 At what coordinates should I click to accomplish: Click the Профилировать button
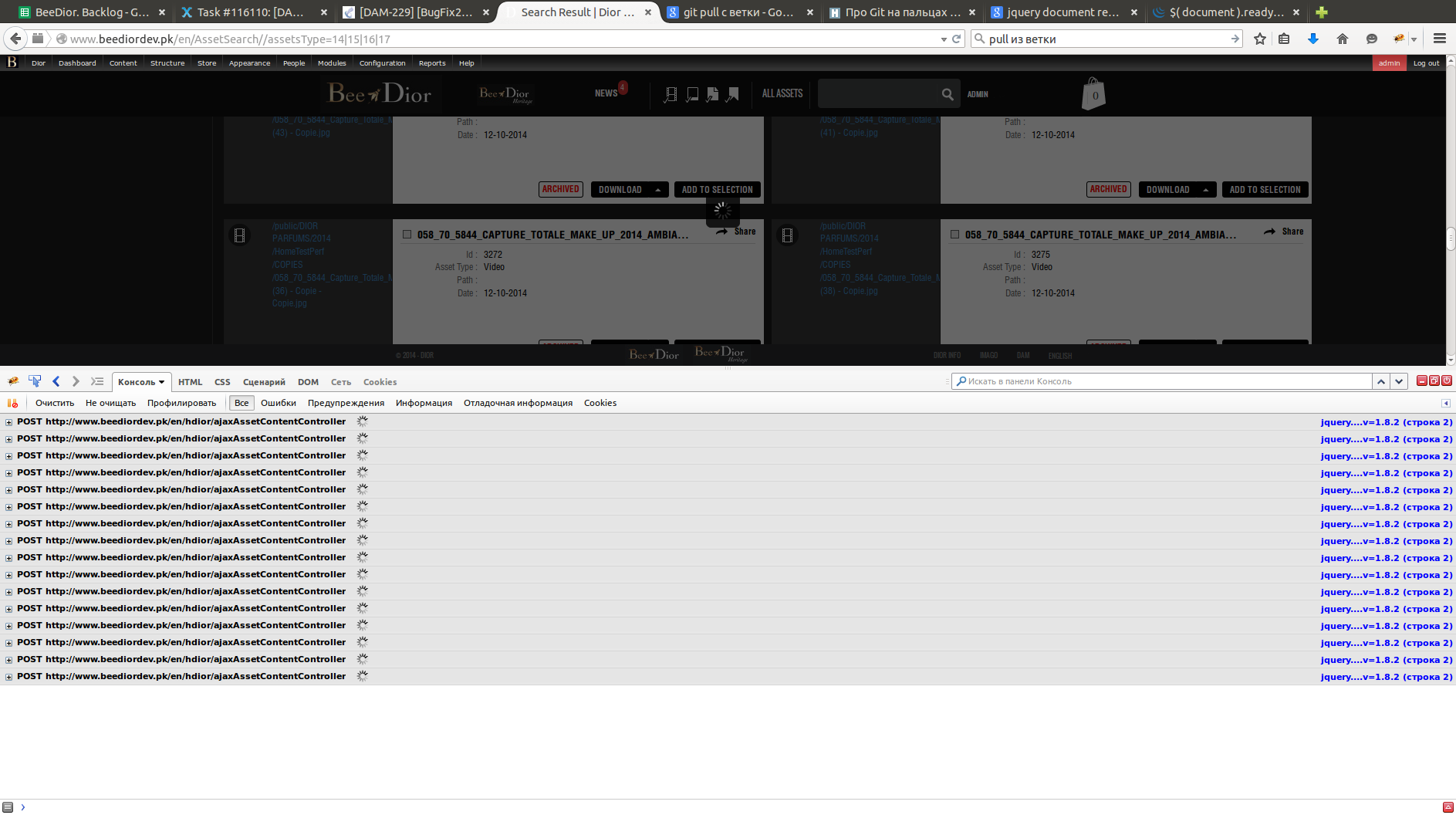pos(181,403)
